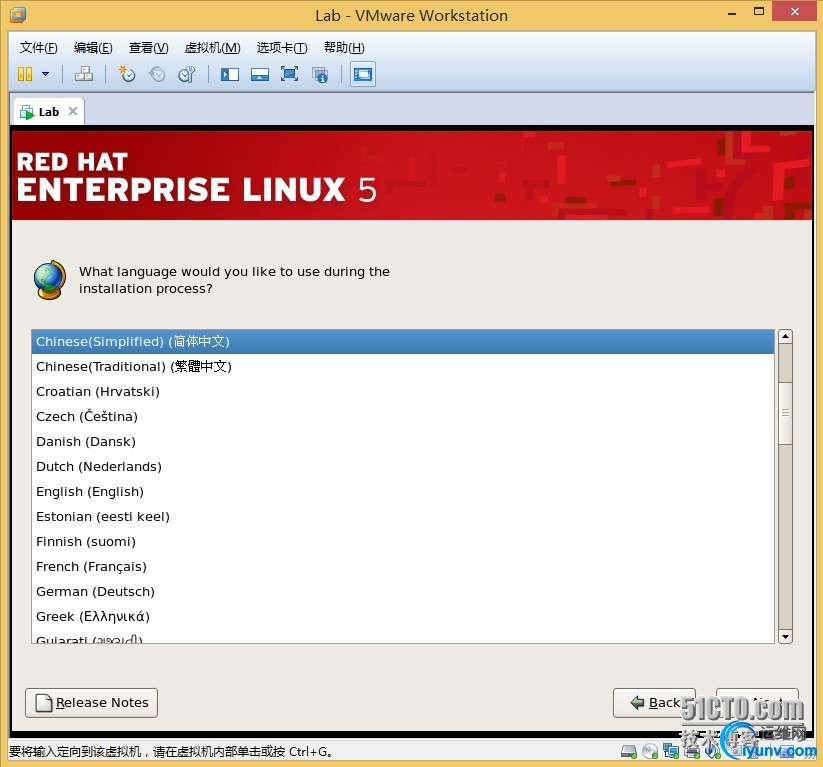
Task: Select Estonian (eesti keel) language
Action: pyautogui.click(x=403, y=517)
